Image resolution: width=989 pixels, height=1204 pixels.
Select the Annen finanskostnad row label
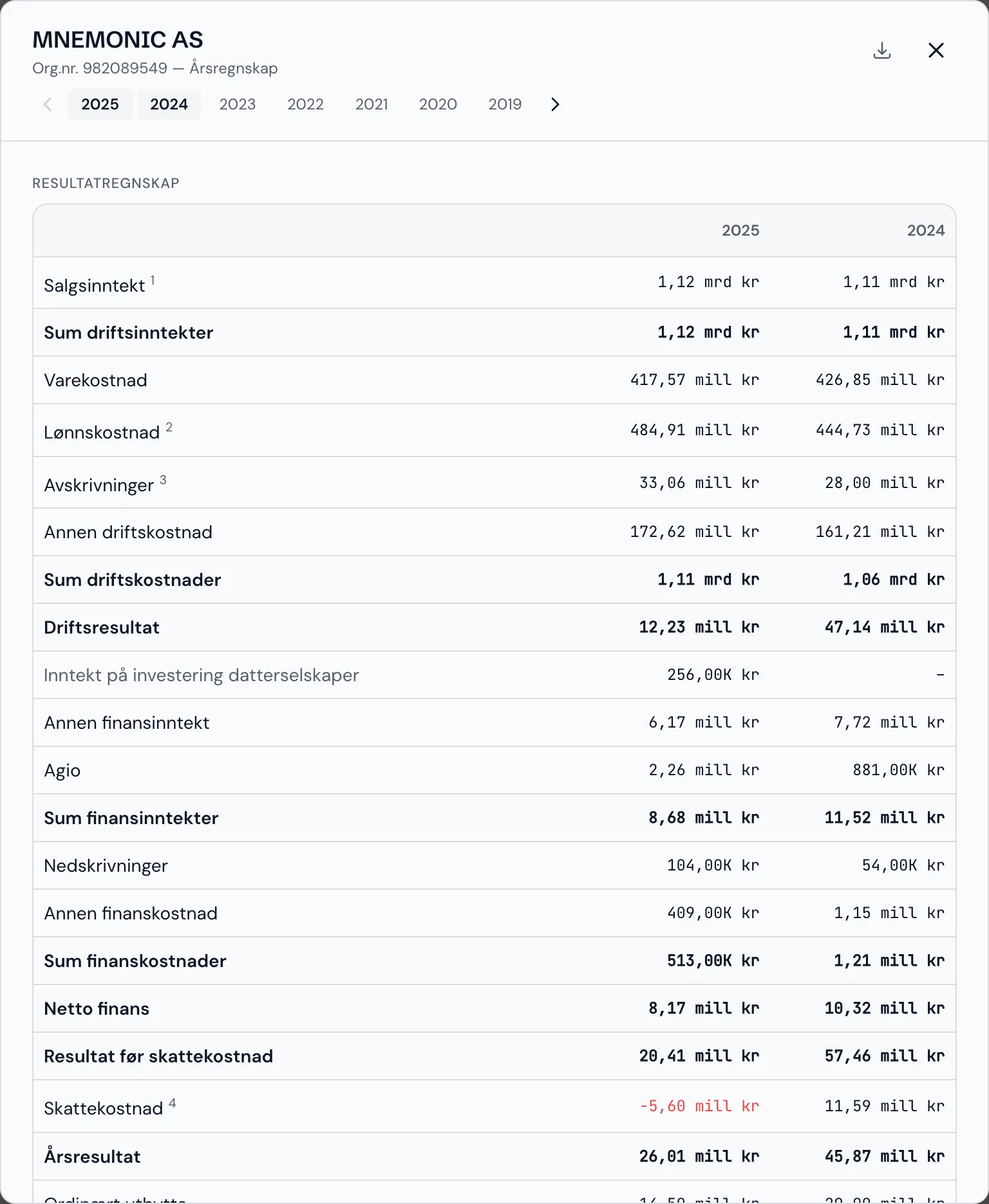pos(131,914)
